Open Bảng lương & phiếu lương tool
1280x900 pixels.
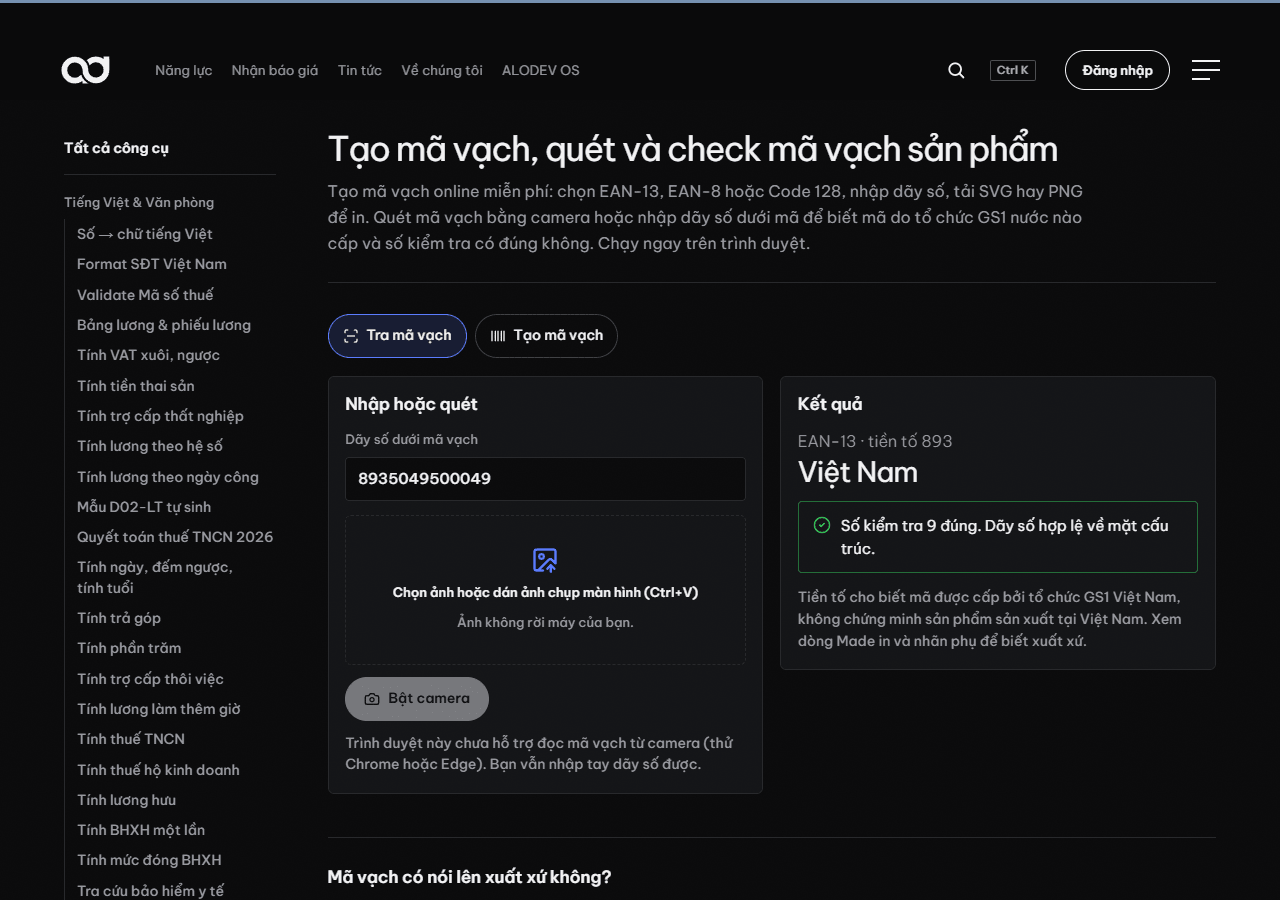[164, 325]
